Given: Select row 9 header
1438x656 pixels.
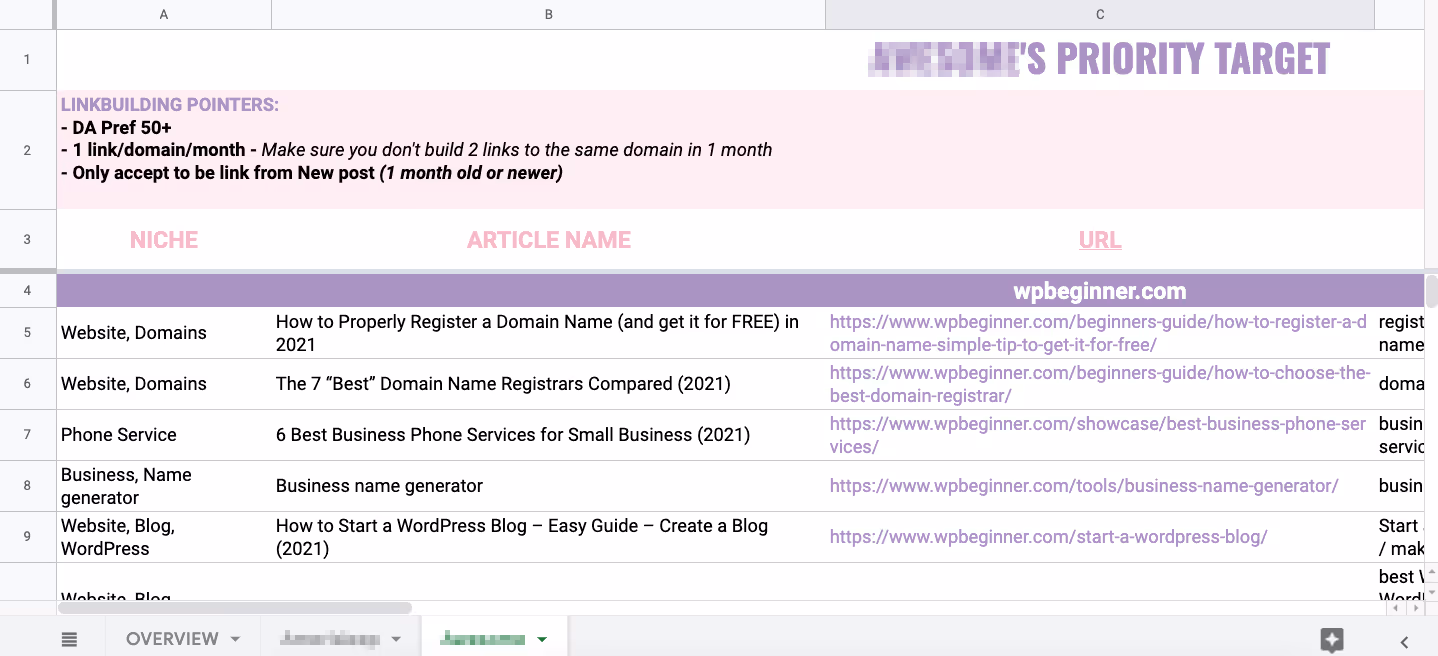Looking at the screenshot, I should coord(28,537).
